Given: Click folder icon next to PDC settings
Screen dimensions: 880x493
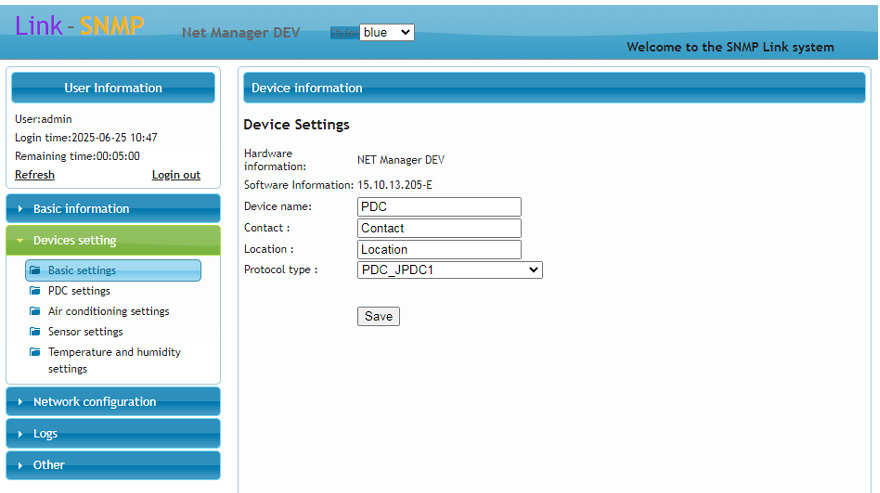Looking at the screenshot, I should pyautogui.click(x=35, y=291).
